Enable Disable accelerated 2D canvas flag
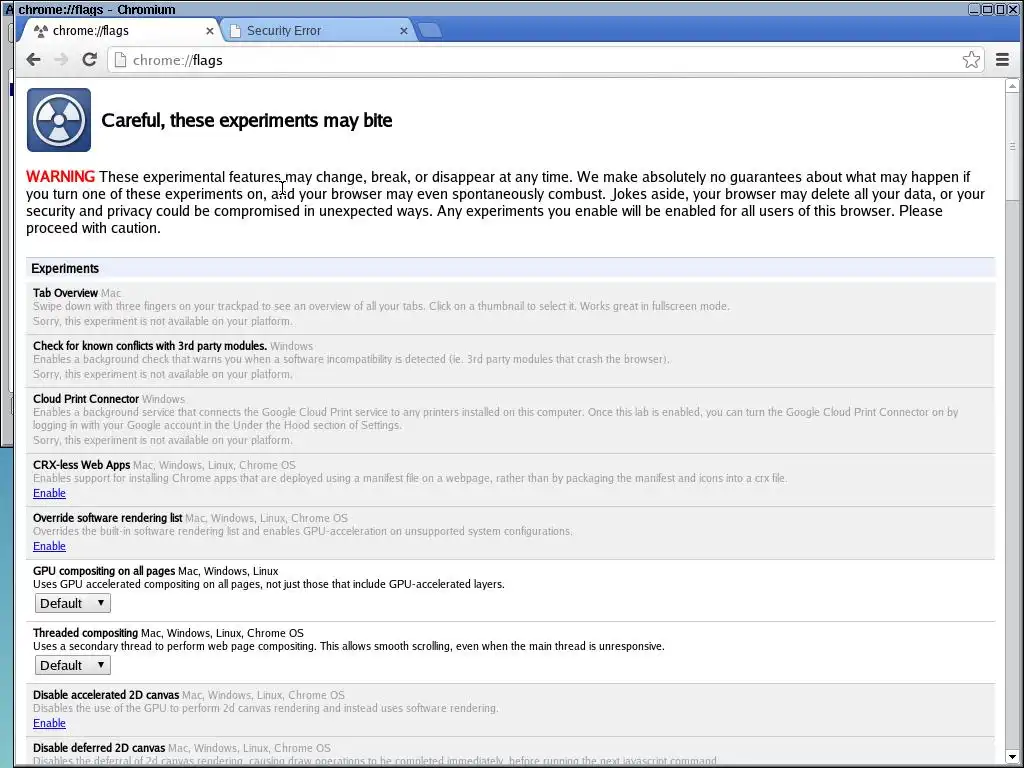The image size is (1024, 768). (50, 723)
